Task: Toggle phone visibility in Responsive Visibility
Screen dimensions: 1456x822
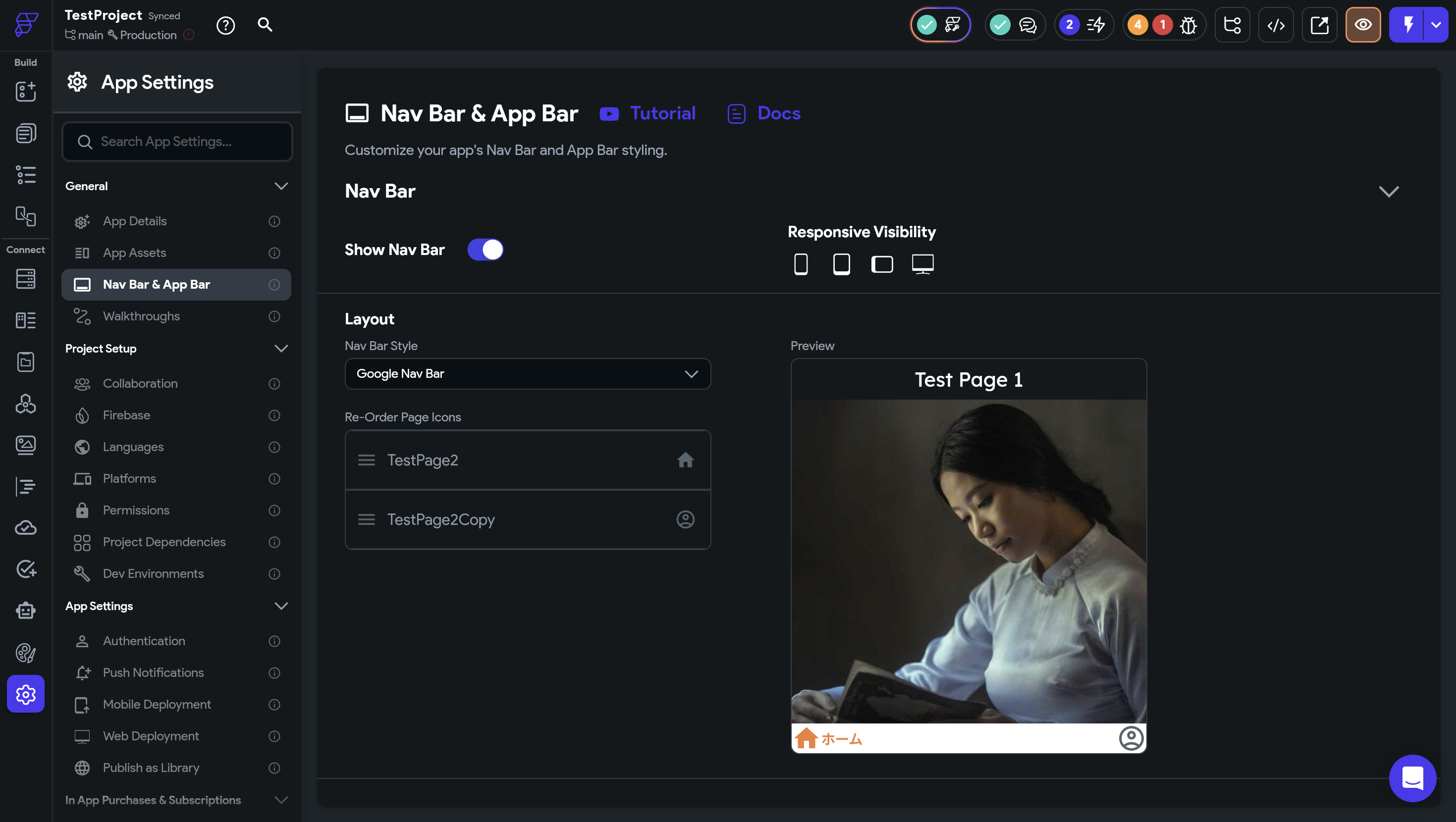Action: click(801, 264)
